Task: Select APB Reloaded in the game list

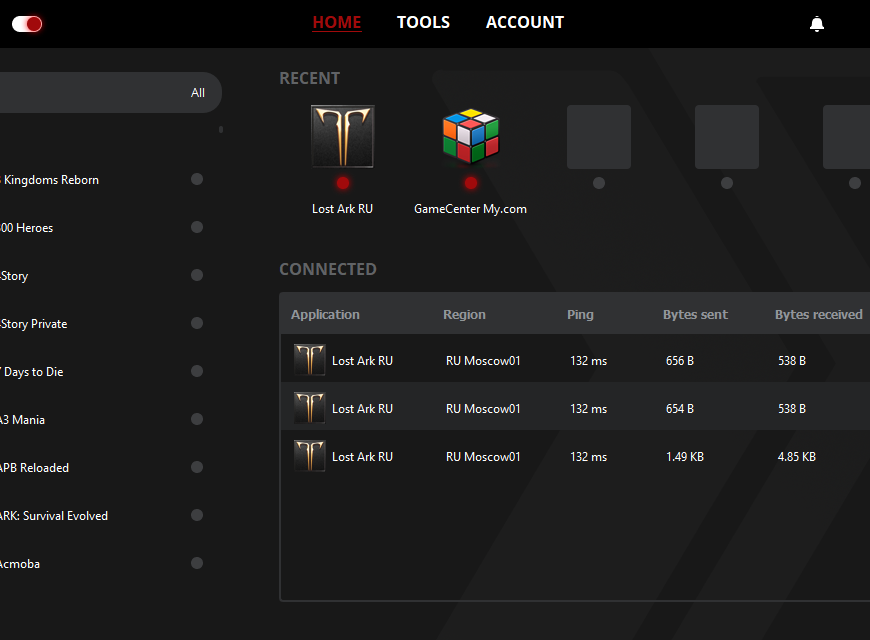Action: click(35, 468)
